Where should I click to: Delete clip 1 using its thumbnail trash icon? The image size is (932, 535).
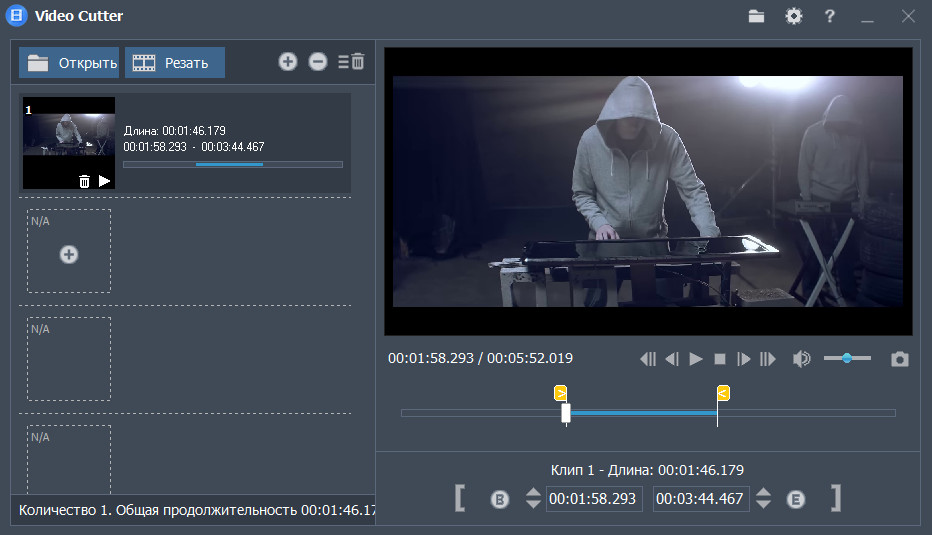(84, 181)
